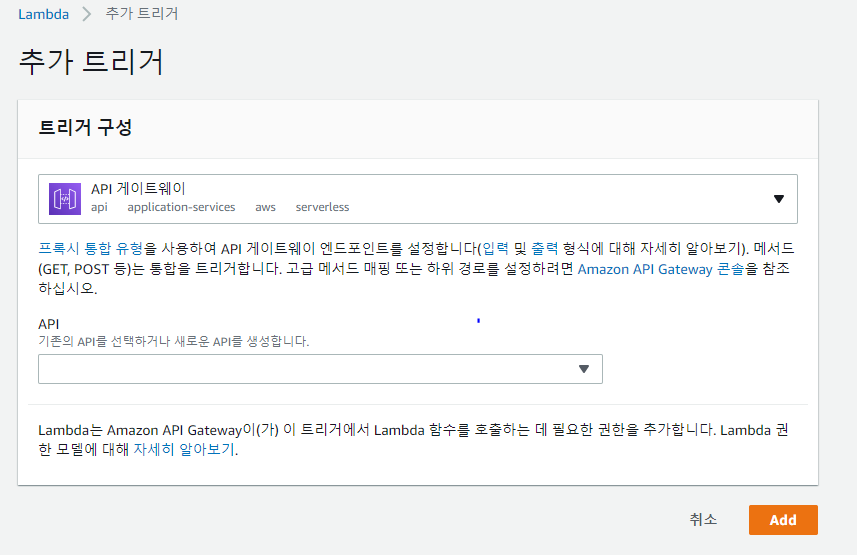Open the 출력 format link
The height and width of the screenshot is (555, 857).
pyautogui.click(x=544, y=249)
